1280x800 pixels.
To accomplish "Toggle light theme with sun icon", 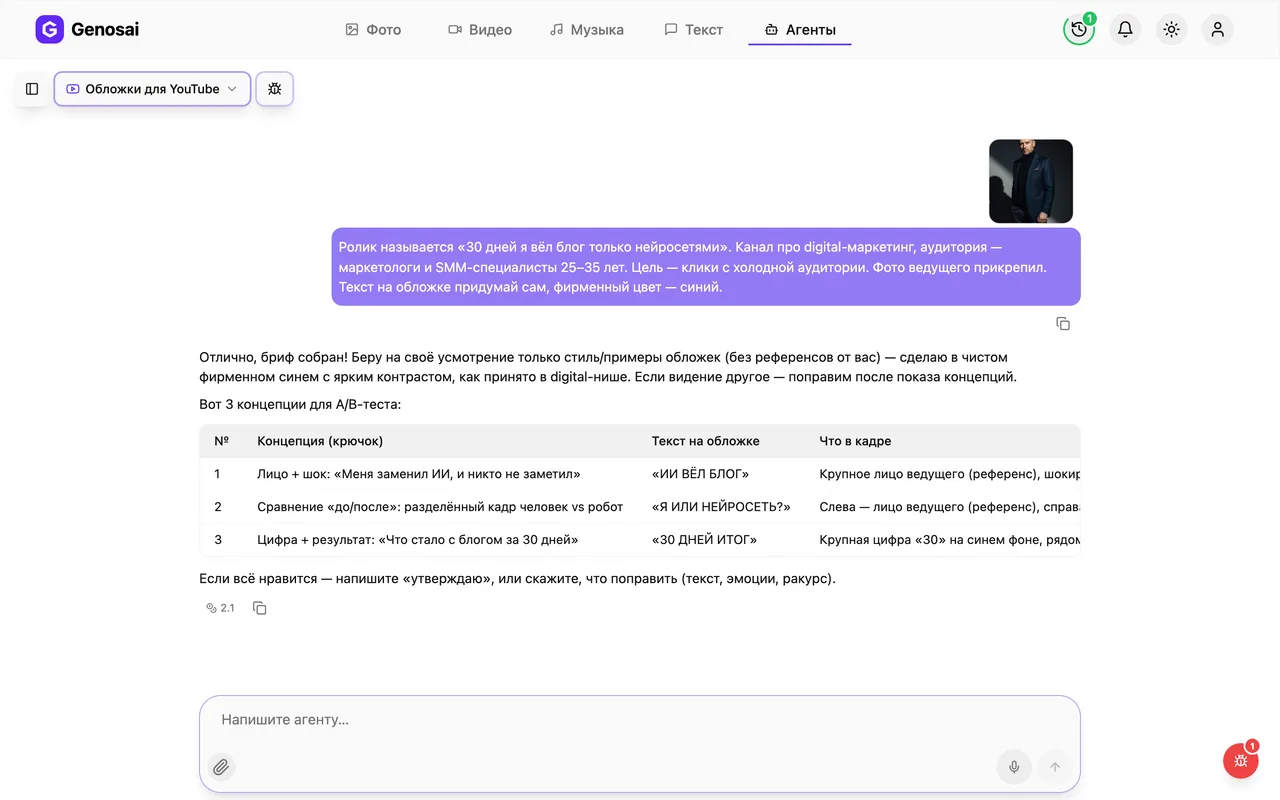I will pyautogui.click(x=1171, y=29).
